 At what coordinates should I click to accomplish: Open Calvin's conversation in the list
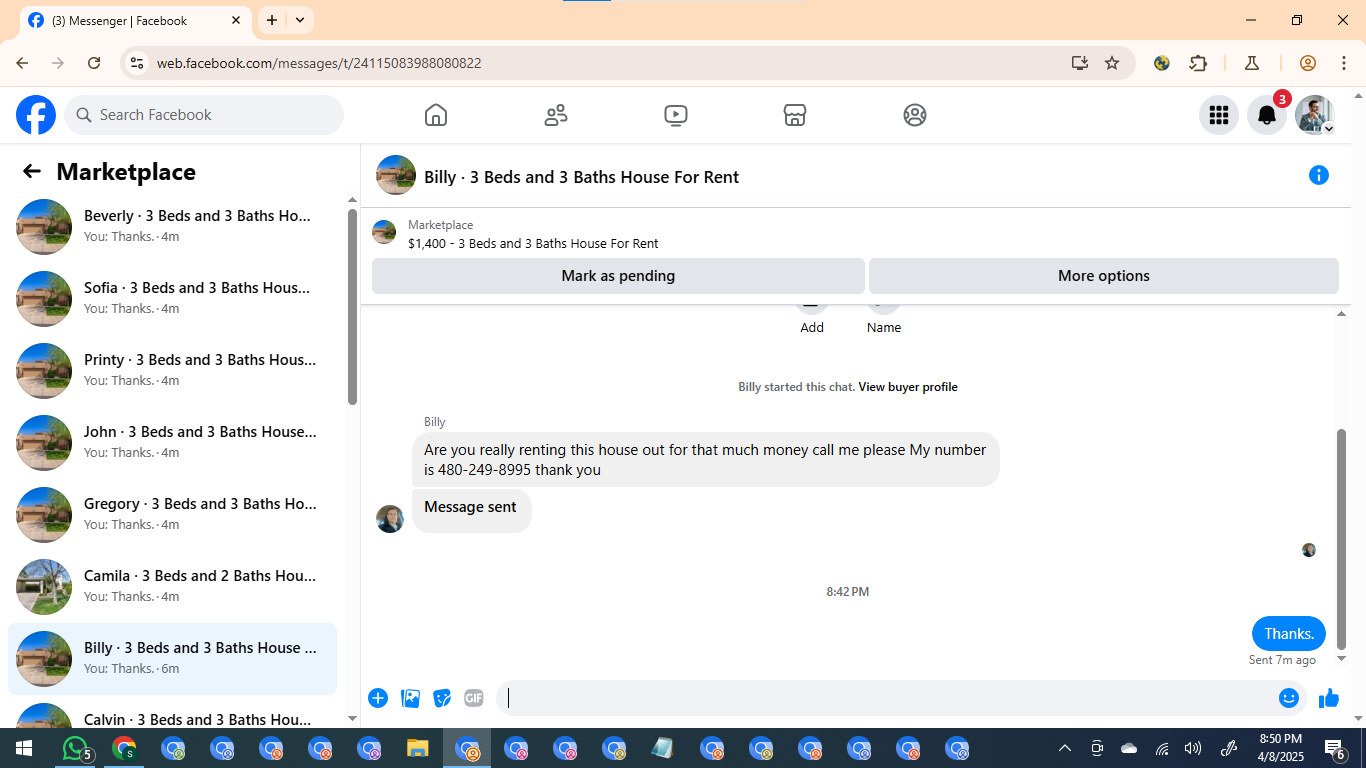172,712
